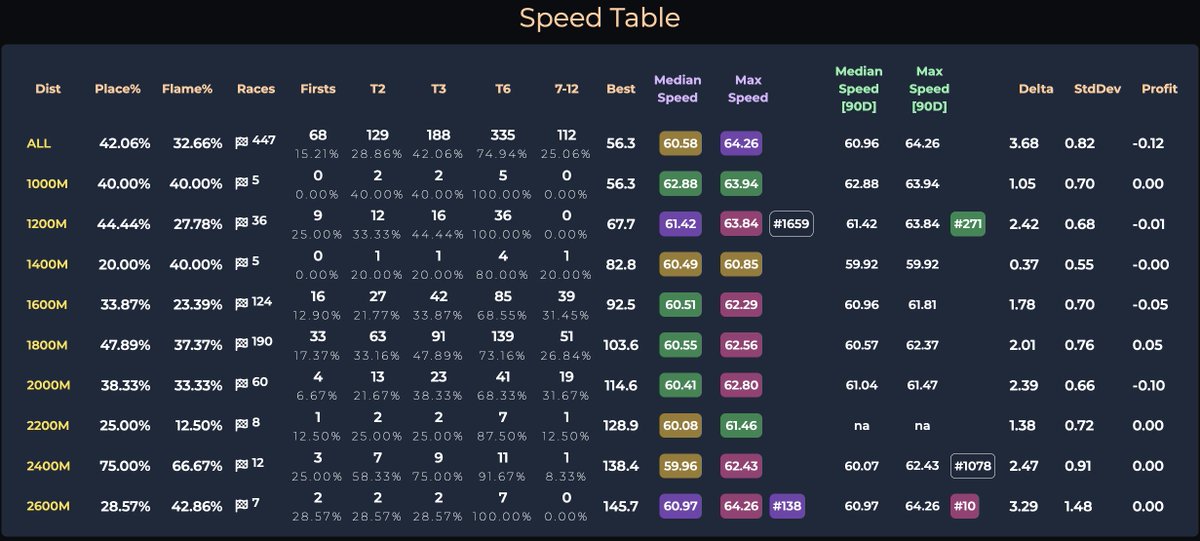This screenshot has width=1200, height=541.
Task: Click the T3 column header
Action: (x=438, y=89)
